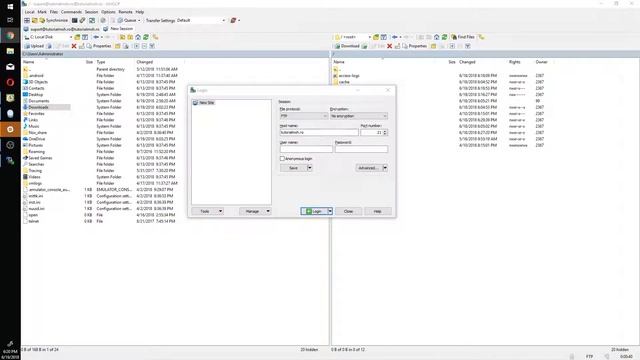Click the local panel green Refresh icon
Screen dimensions: 640x360
146,37
